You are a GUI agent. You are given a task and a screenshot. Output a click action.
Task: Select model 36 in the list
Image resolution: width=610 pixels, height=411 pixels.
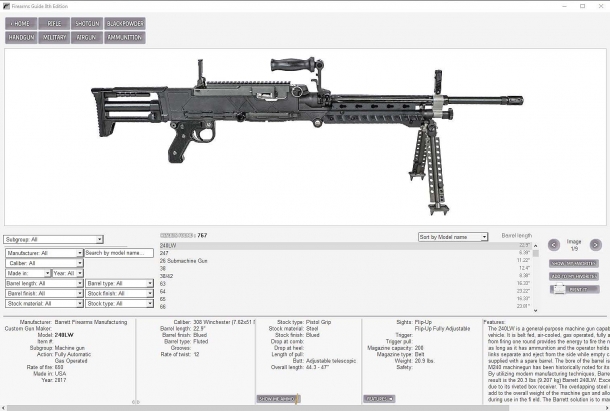(x=345, y=269)
